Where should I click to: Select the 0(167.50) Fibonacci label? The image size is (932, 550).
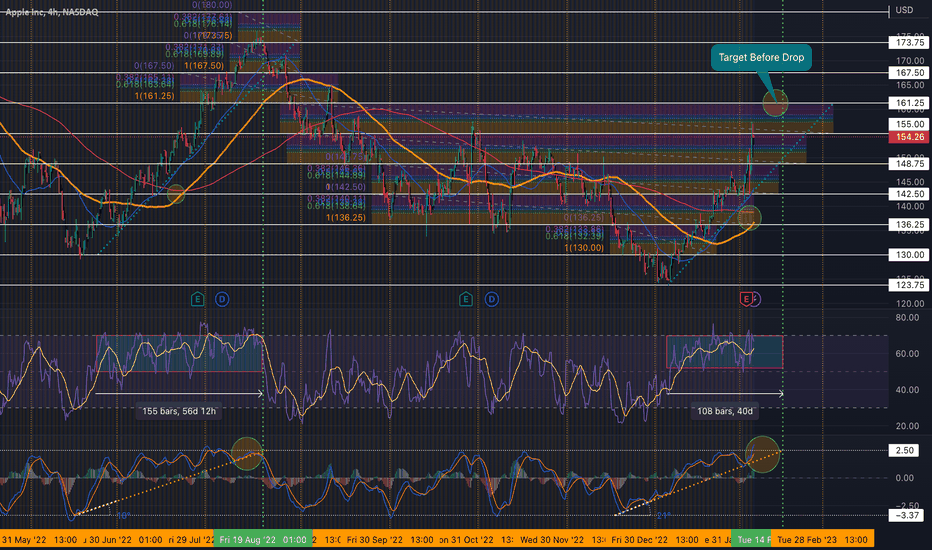pyautogui.click(x=154, y=65)
